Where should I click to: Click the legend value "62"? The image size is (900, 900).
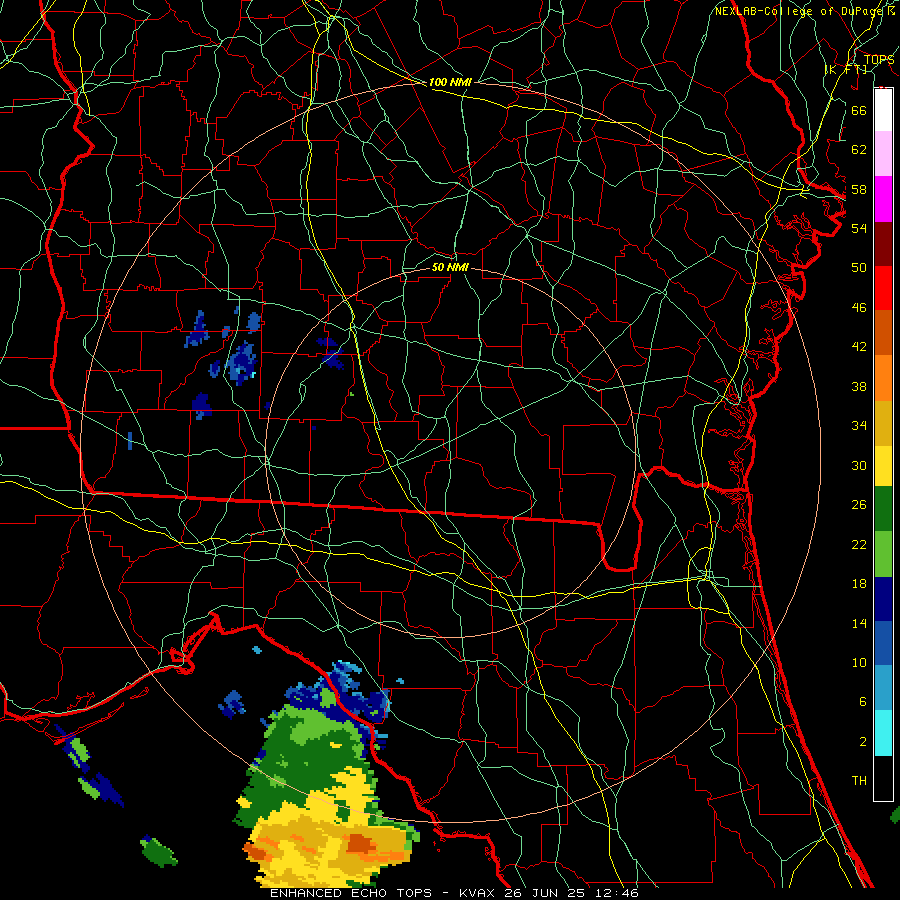tap(859, 150)
